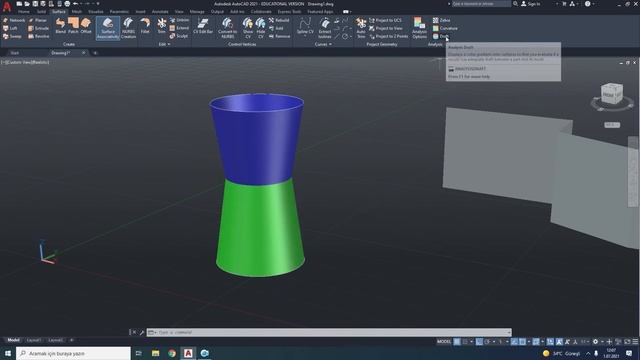
Task: Click the Chrome taskbar icon
Action: point(172,353)
